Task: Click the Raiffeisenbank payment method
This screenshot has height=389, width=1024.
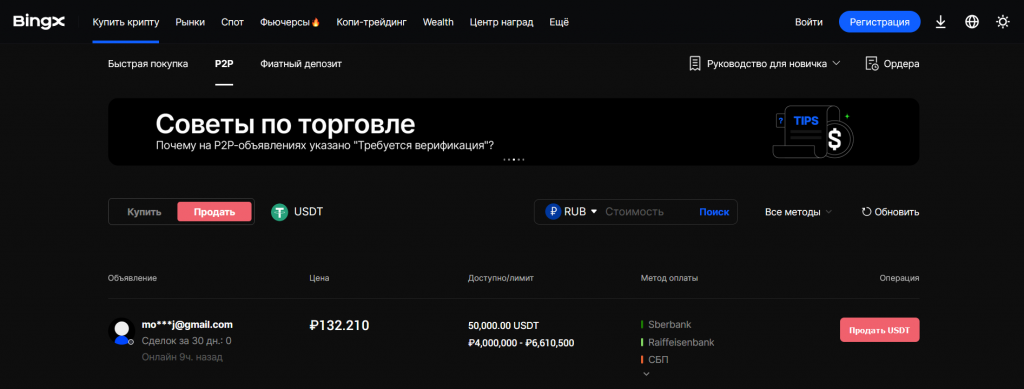Action: [681, 342]
